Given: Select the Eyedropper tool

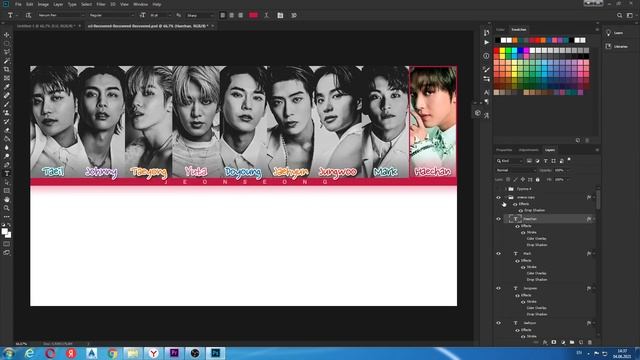Looking at the screenshot, I should (7, 87).
